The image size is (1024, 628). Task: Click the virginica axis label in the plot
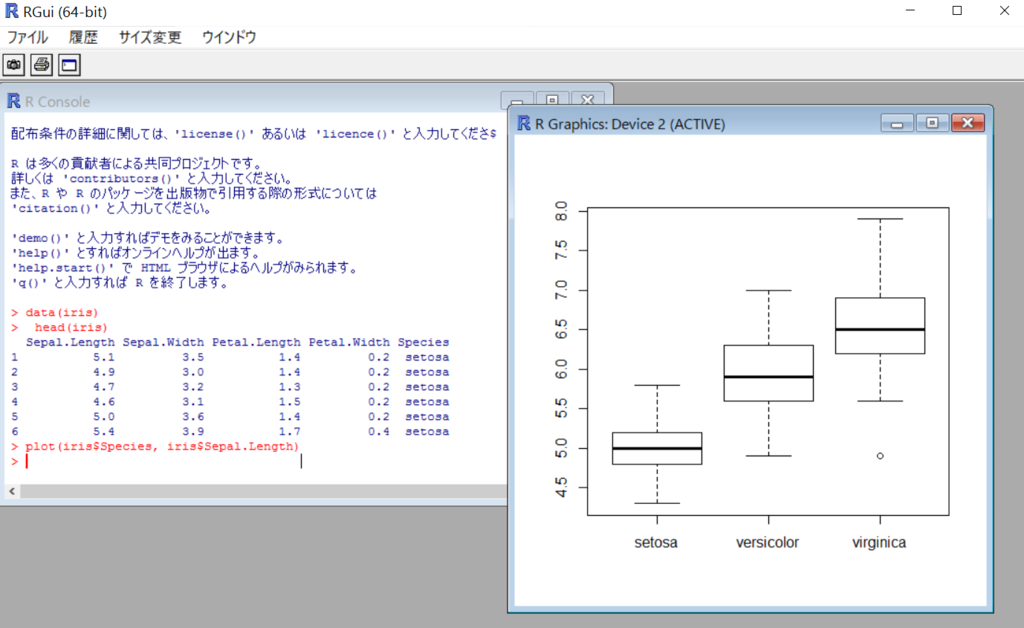pyautogui.click(x=879, y=542)
